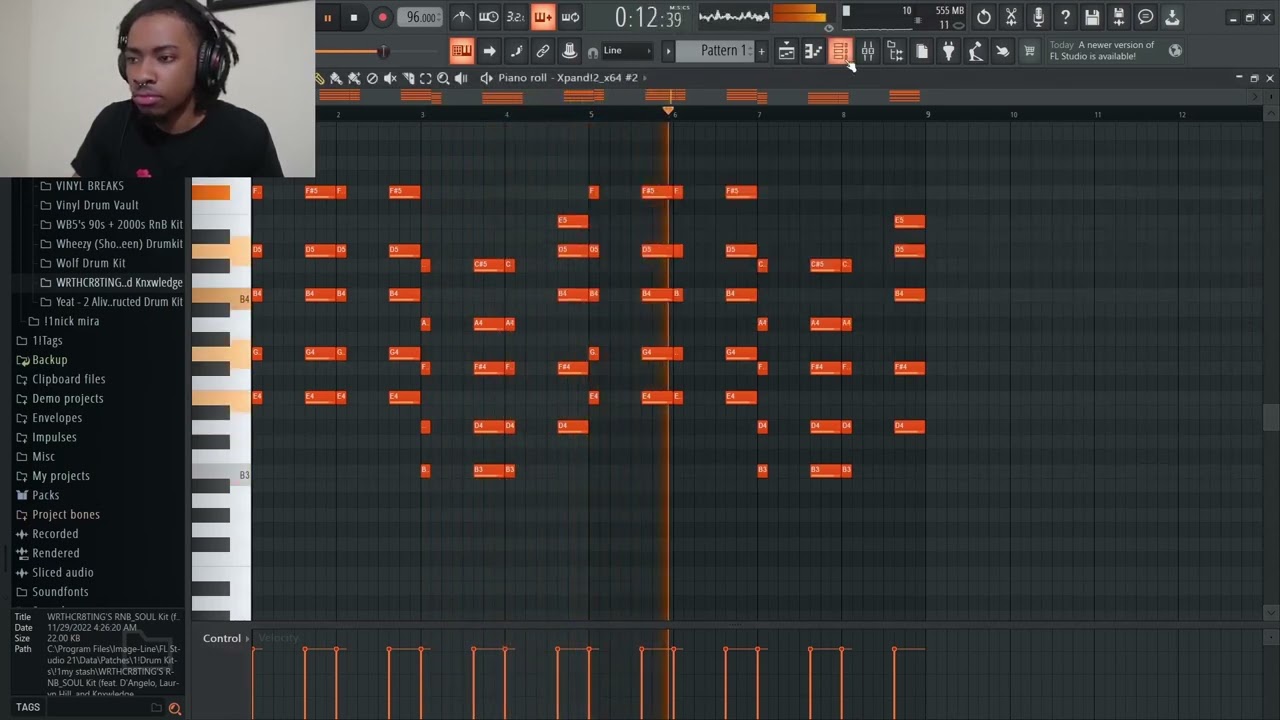Toggle loop recording
This screenshot has height=720, width=1280.
tap(570, 16)
